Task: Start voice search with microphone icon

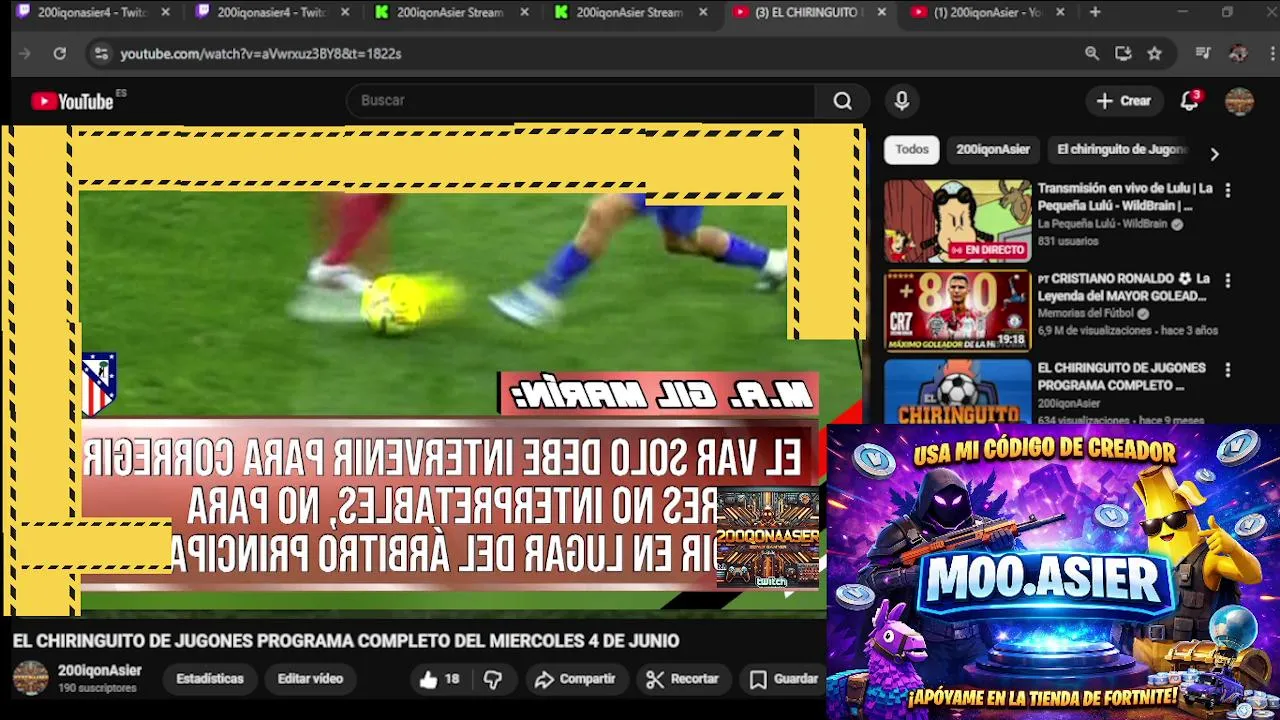Action: [902, 101]
